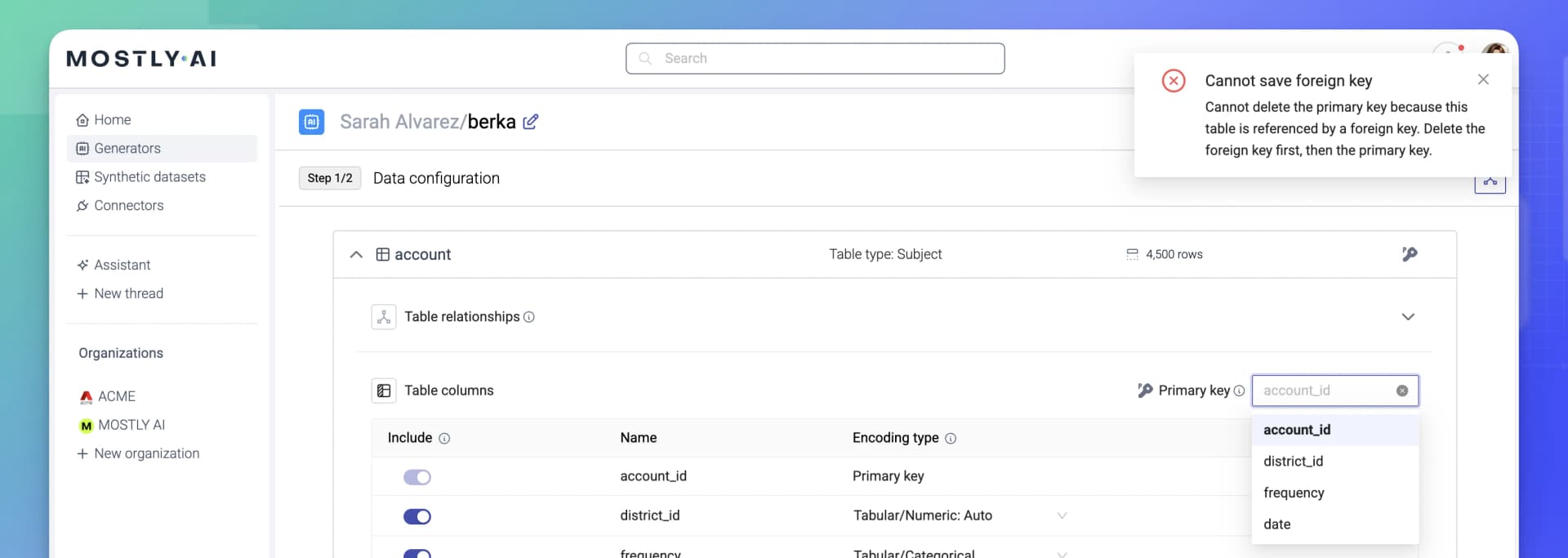This screenshot has width=1568, height=558.
Task: Disable the district_id include toggle
Action: [416, 516]
